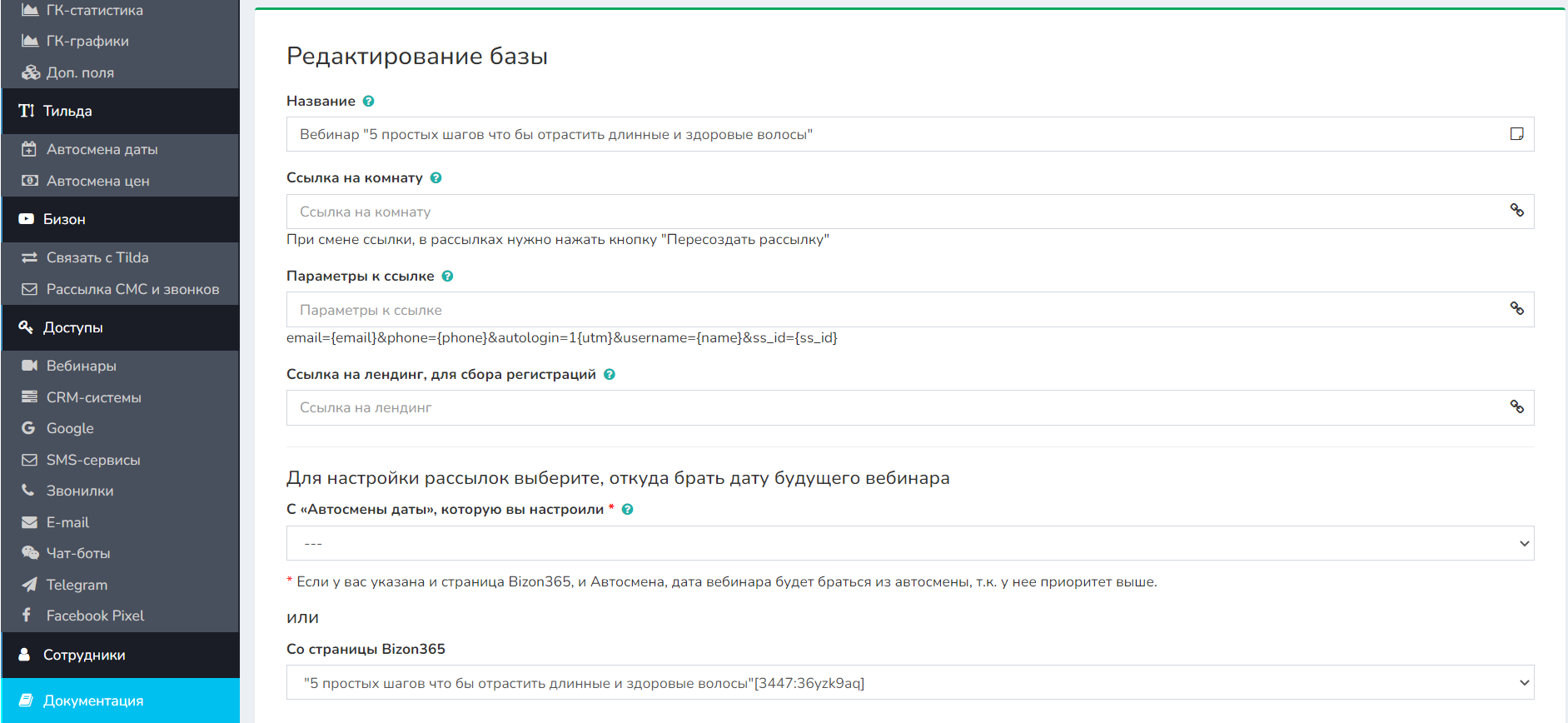Click the help icon beside the landing link label
Viewport: 1568px width, 723px height.
[610, 374]
